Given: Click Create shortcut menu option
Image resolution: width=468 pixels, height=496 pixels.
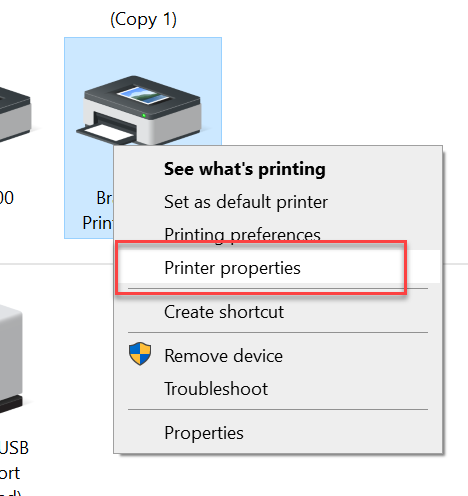Looking at the screenshot, I should [224, 312].
